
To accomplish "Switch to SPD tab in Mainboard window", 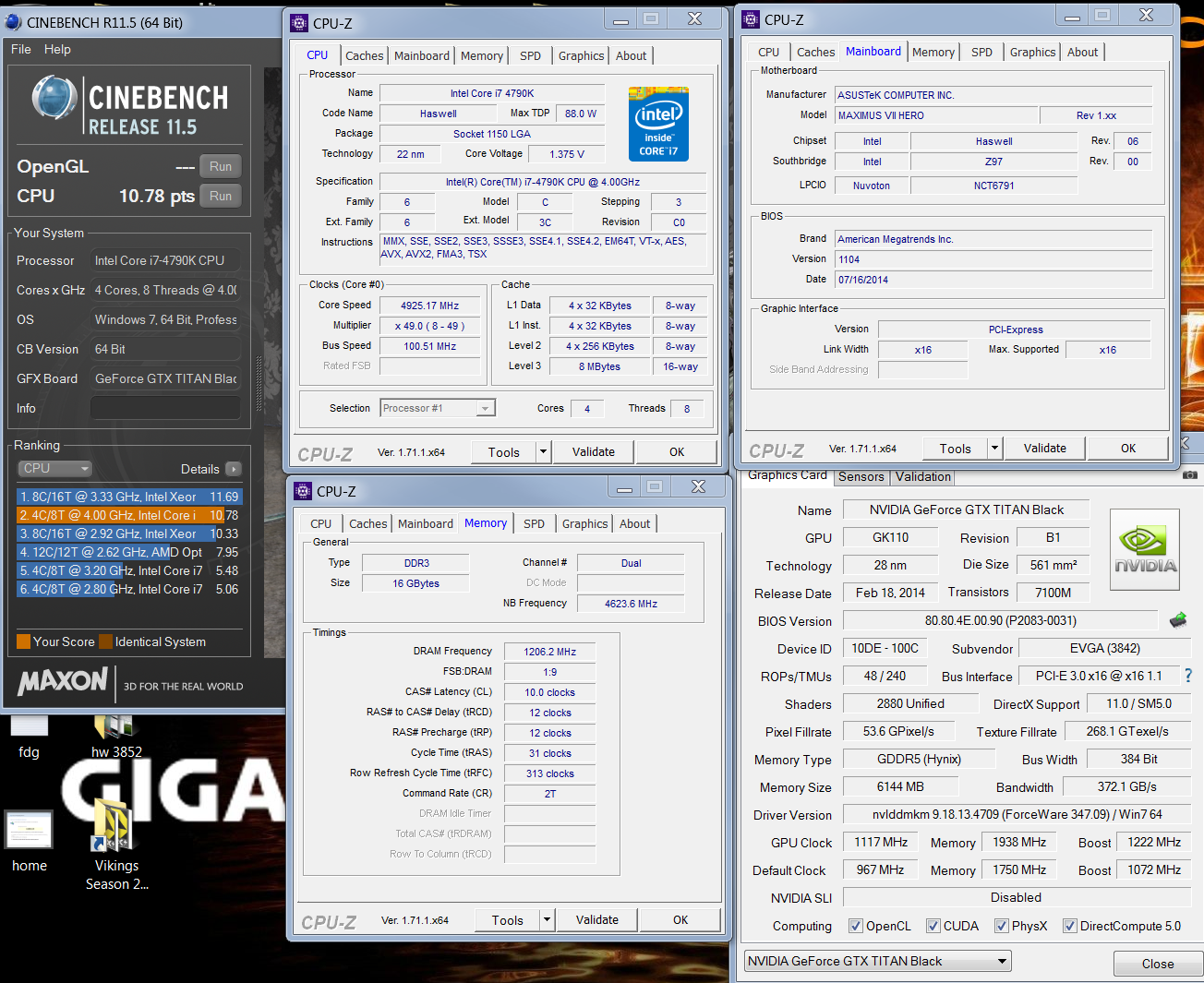I will click(981, 52).
